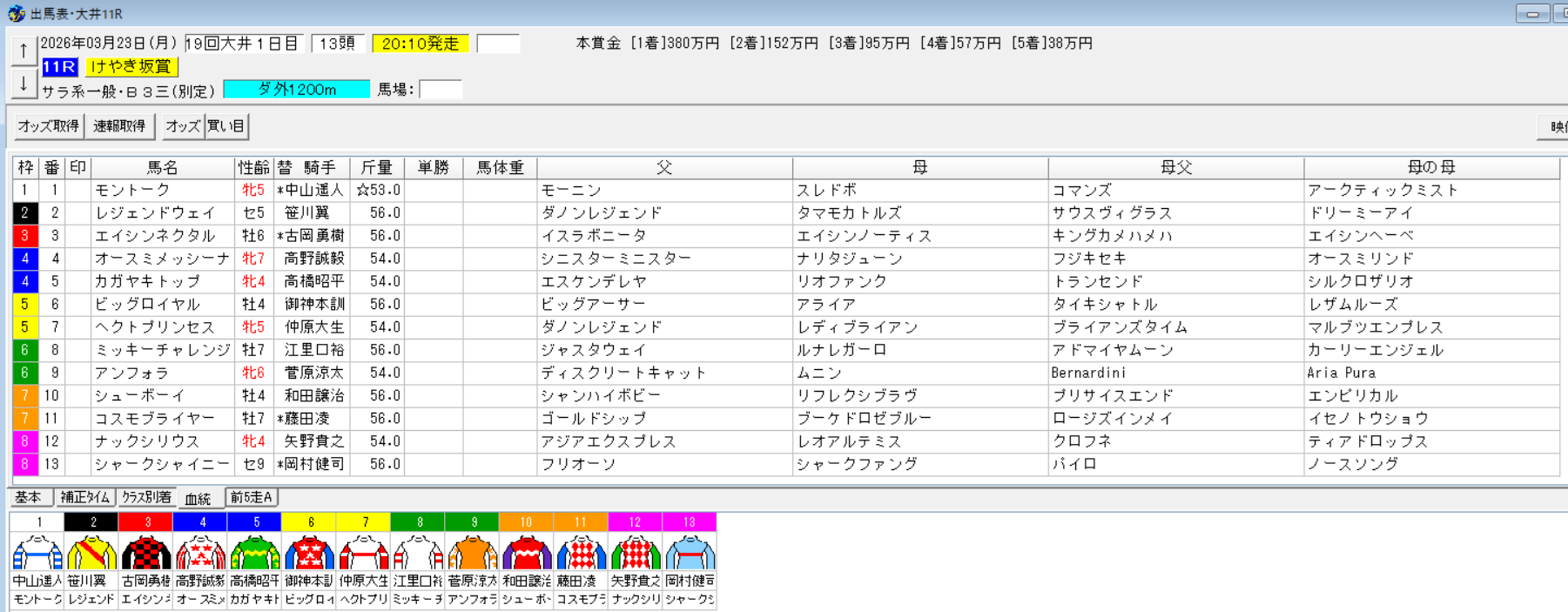The height and width of the screenshot is (612, 1568).
Task: Sort by the 単勝 column header
Action: pyautogui.click(x=433, y=167)
